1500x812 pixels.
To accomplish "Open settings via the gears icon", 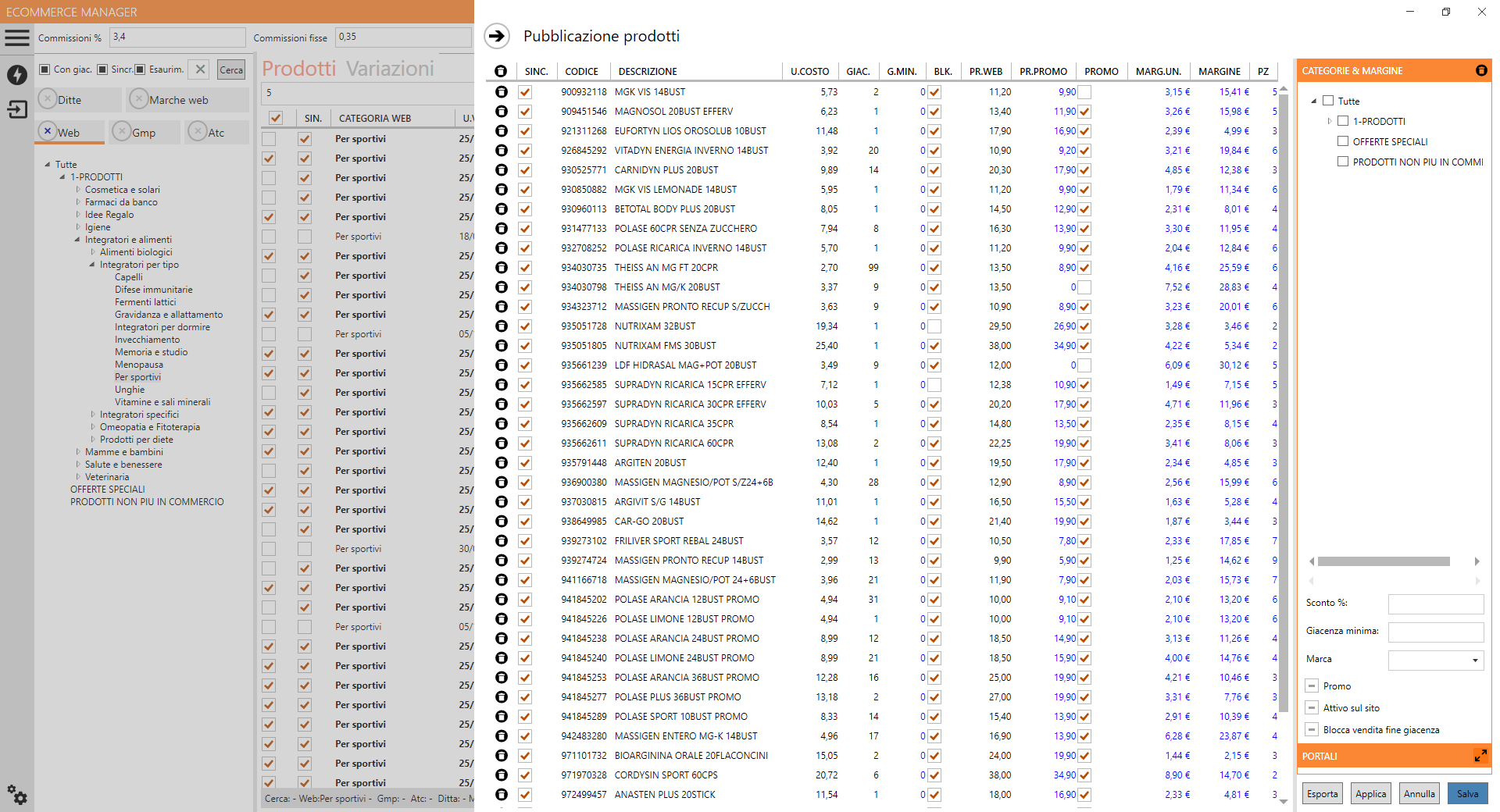I will (17, 795).
